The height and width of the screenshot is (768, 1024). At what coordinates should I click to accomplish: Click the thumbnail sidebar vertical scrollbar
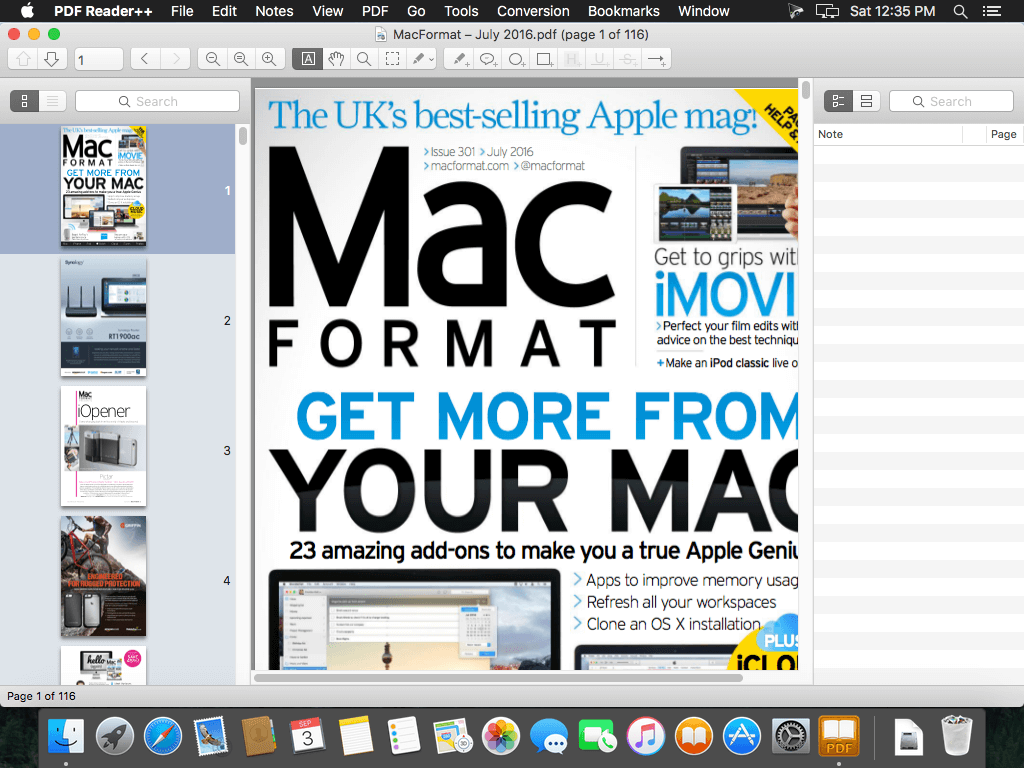click(243, 136)
